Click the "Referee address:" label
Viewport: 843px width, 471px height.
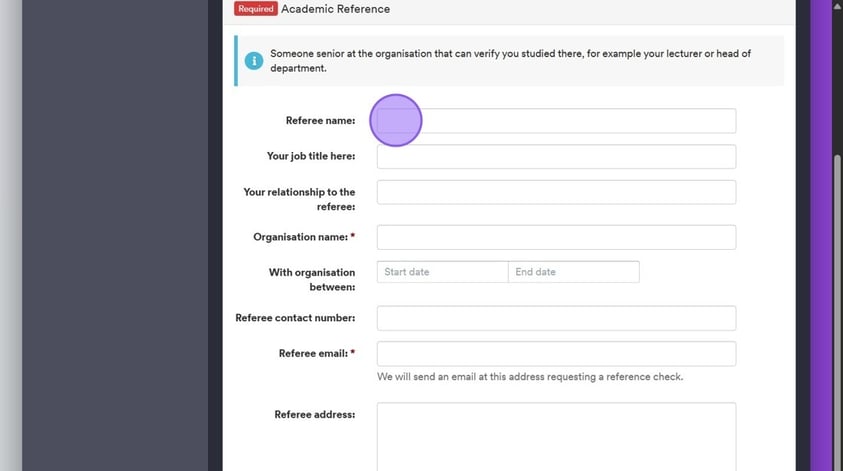314,414
